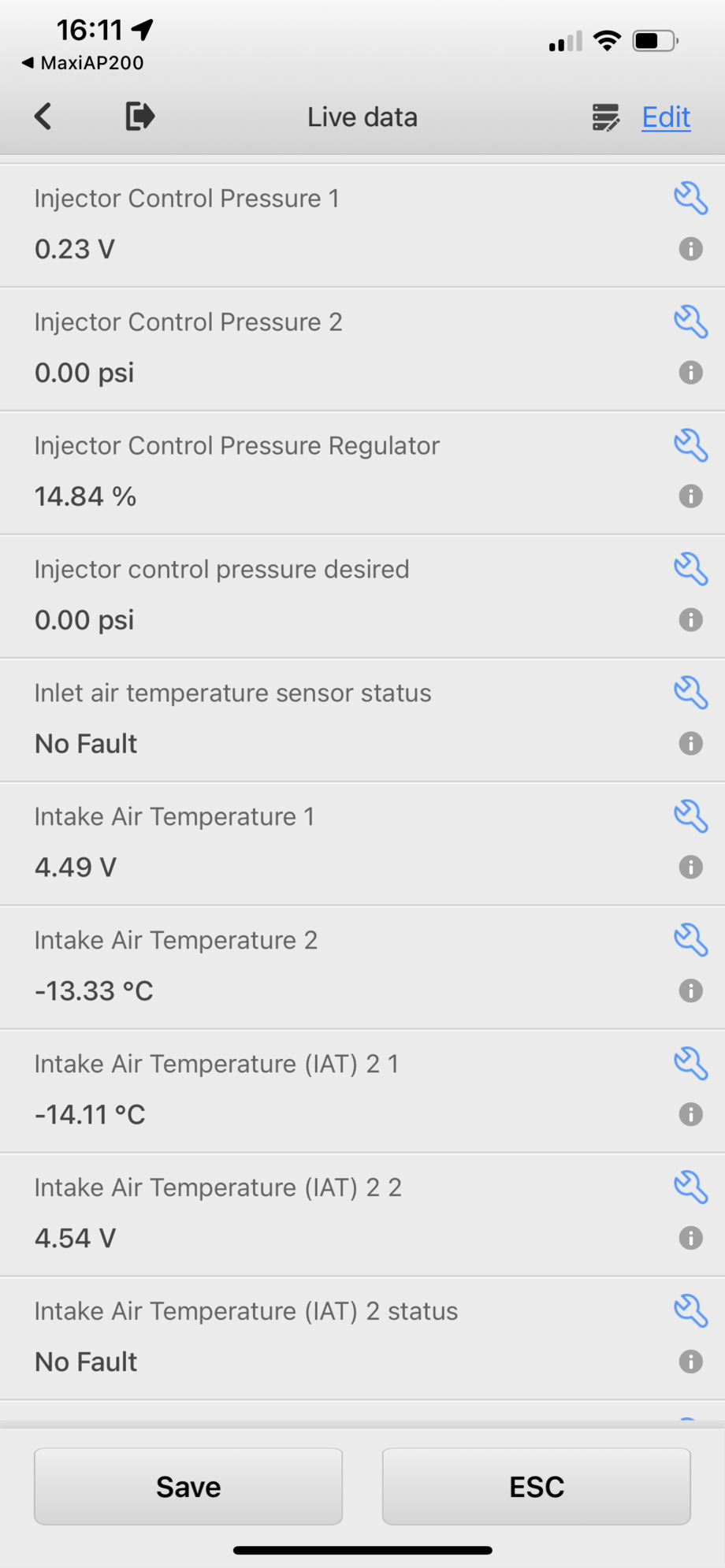Select the Intake Air Temperature 1 value row
The width and height of the screenshot is (725, 1568).
[362, 844]
